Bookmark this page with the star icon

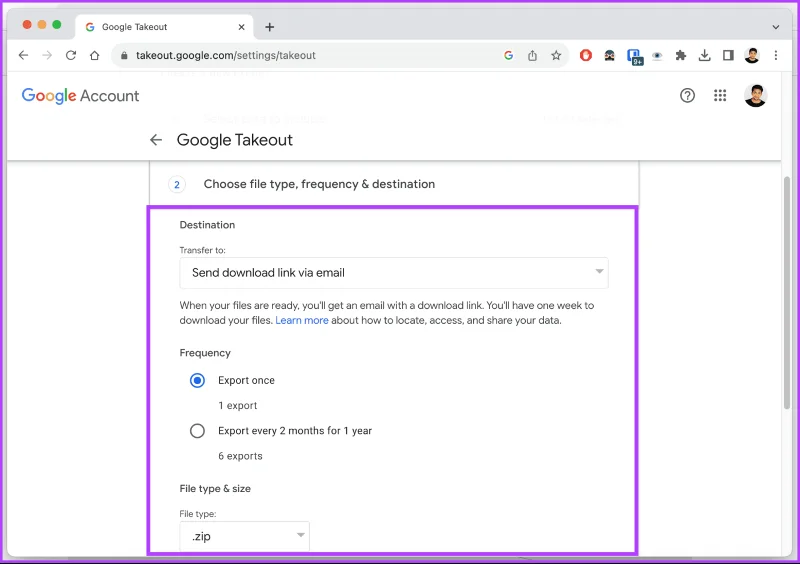(556, 55)
